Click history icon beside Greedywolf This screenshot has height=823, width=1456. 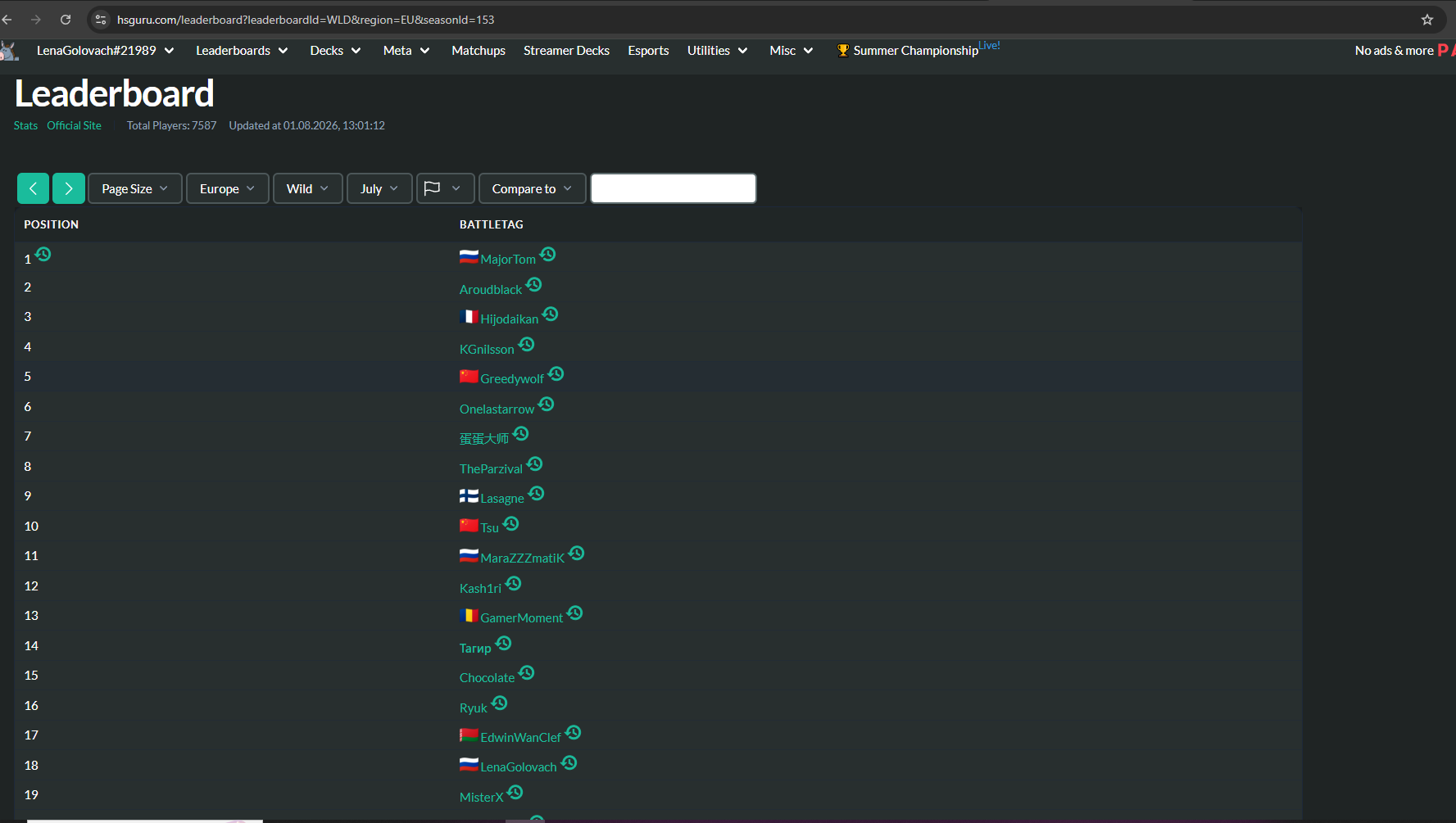click(x=556, y=374)
